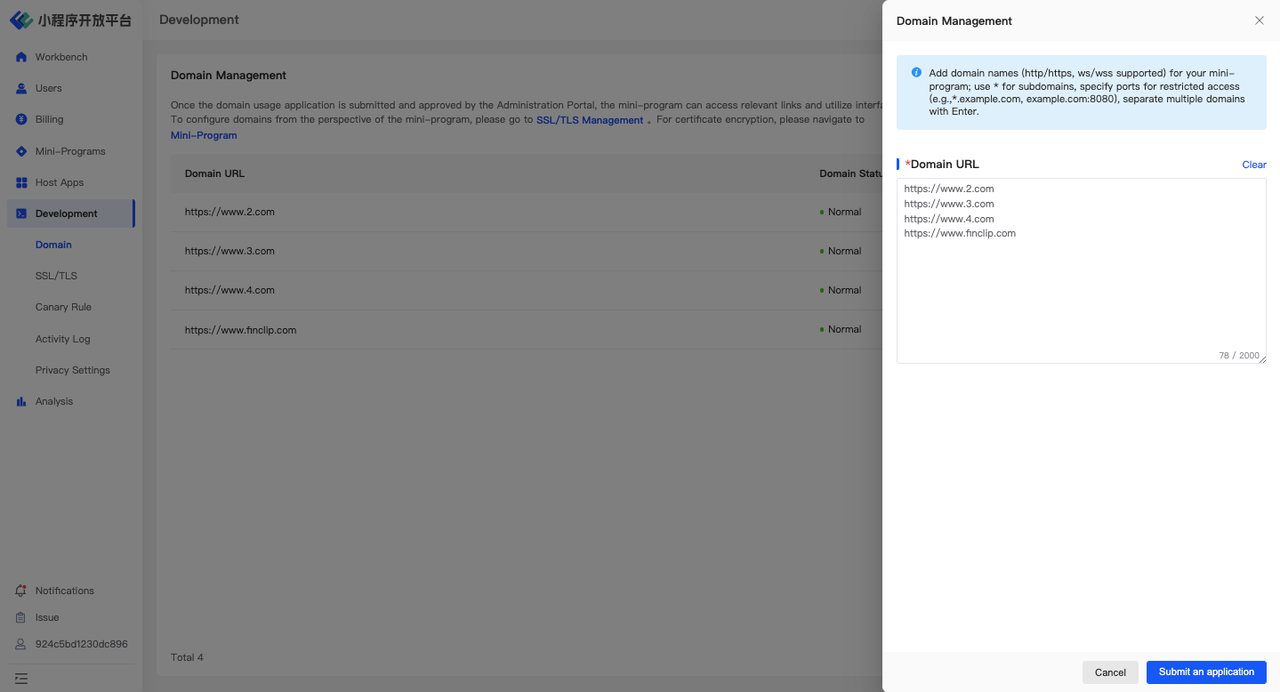Click the Mini-Programs diamond icon
The image size is (1280, 692).
tap(21, 151)
